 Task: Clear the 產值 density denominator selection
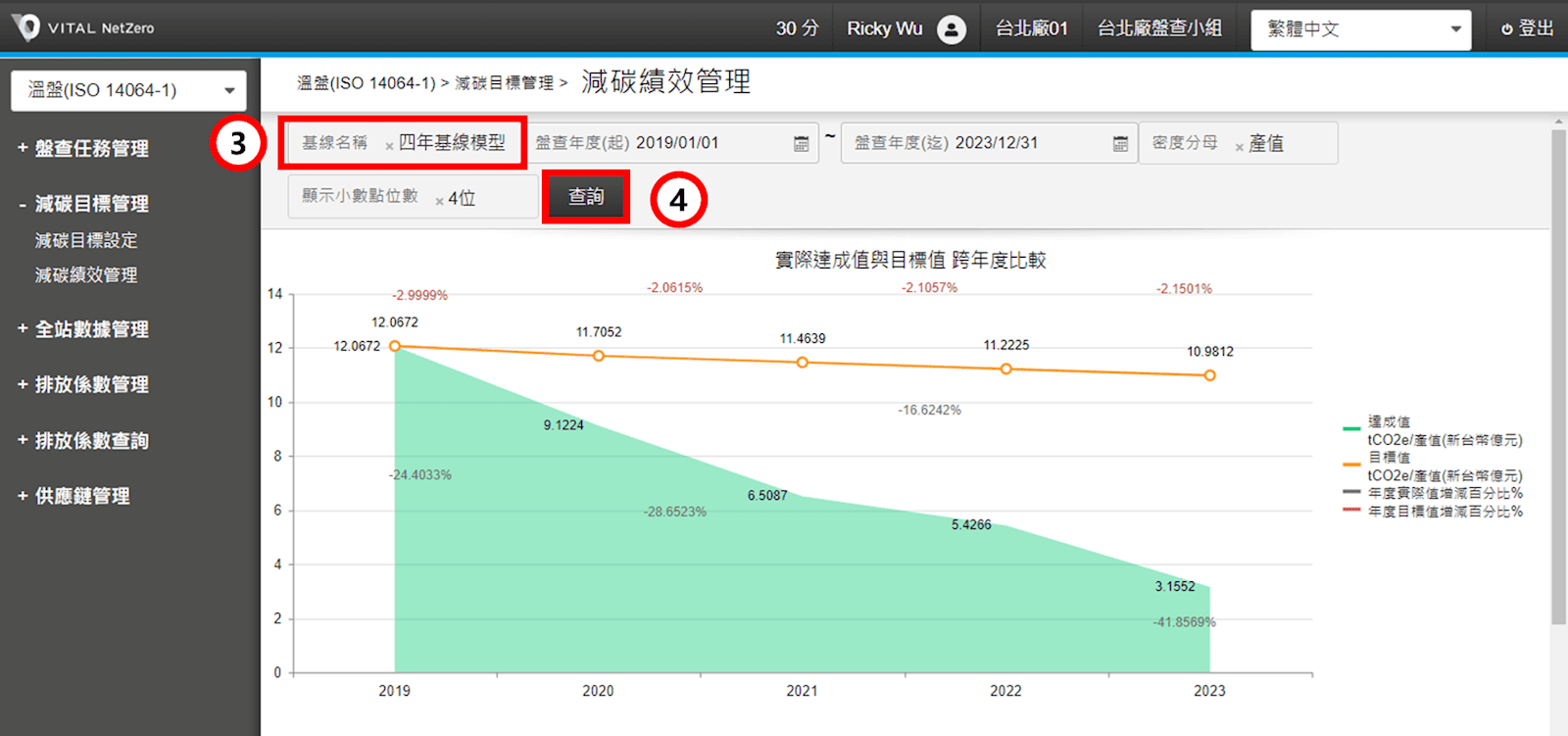click(x=1239, y=147)
